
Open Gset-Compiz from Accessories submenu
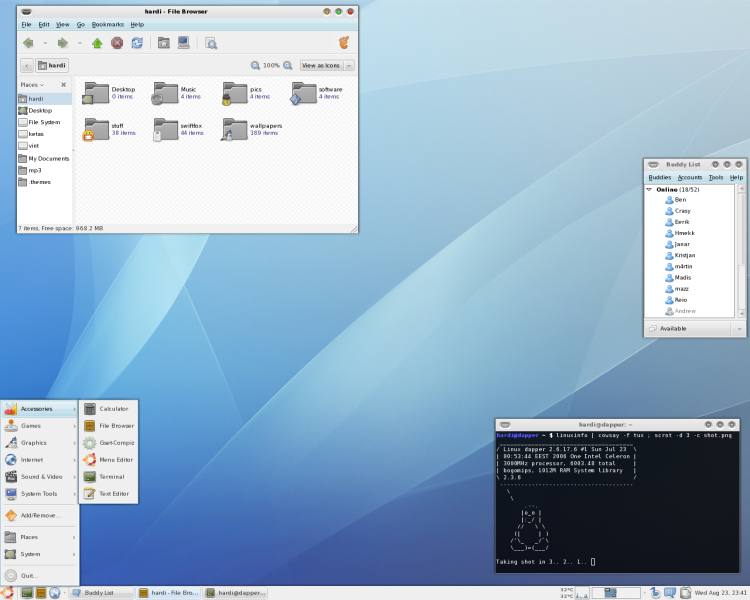[x=109, y=443]
